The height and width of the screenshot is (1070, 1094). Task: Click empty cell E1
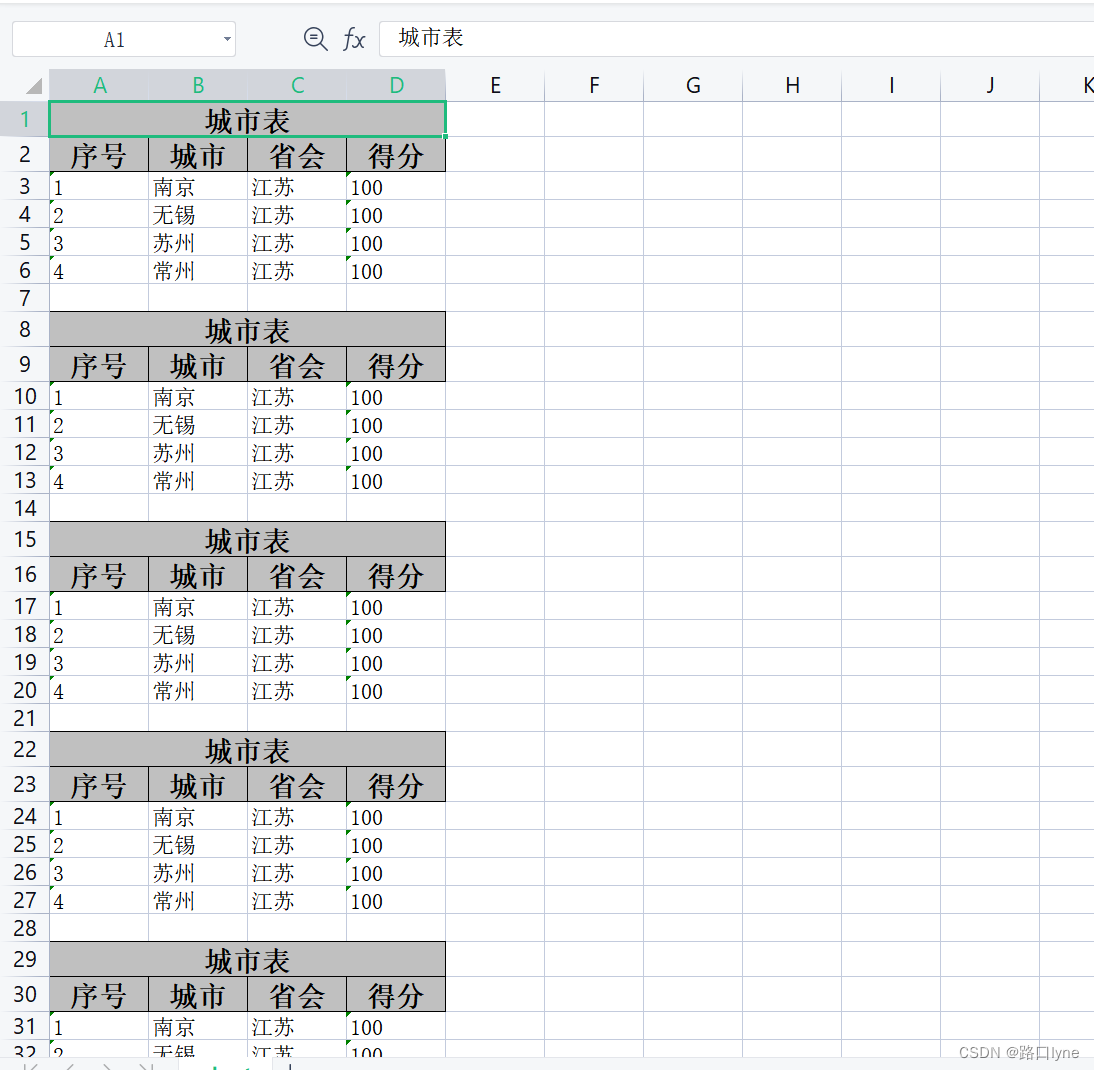click(x=495, y=119)
